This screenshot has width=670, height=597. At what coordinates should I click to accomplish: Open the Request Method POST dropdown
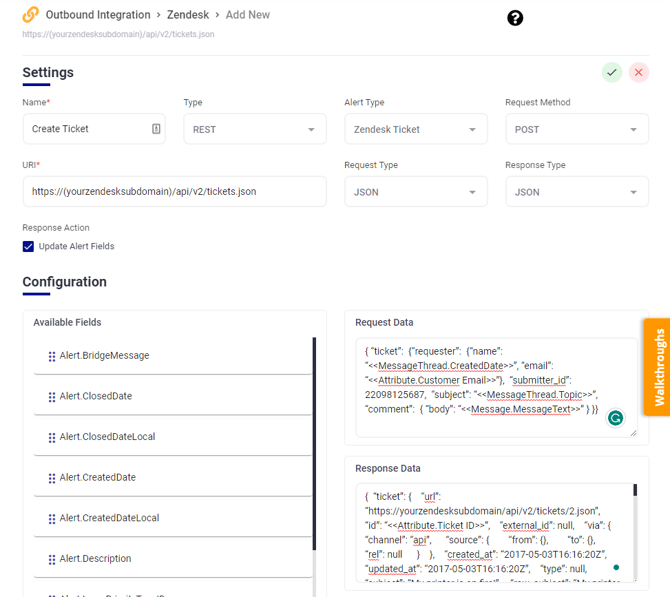tap(576, 129)
